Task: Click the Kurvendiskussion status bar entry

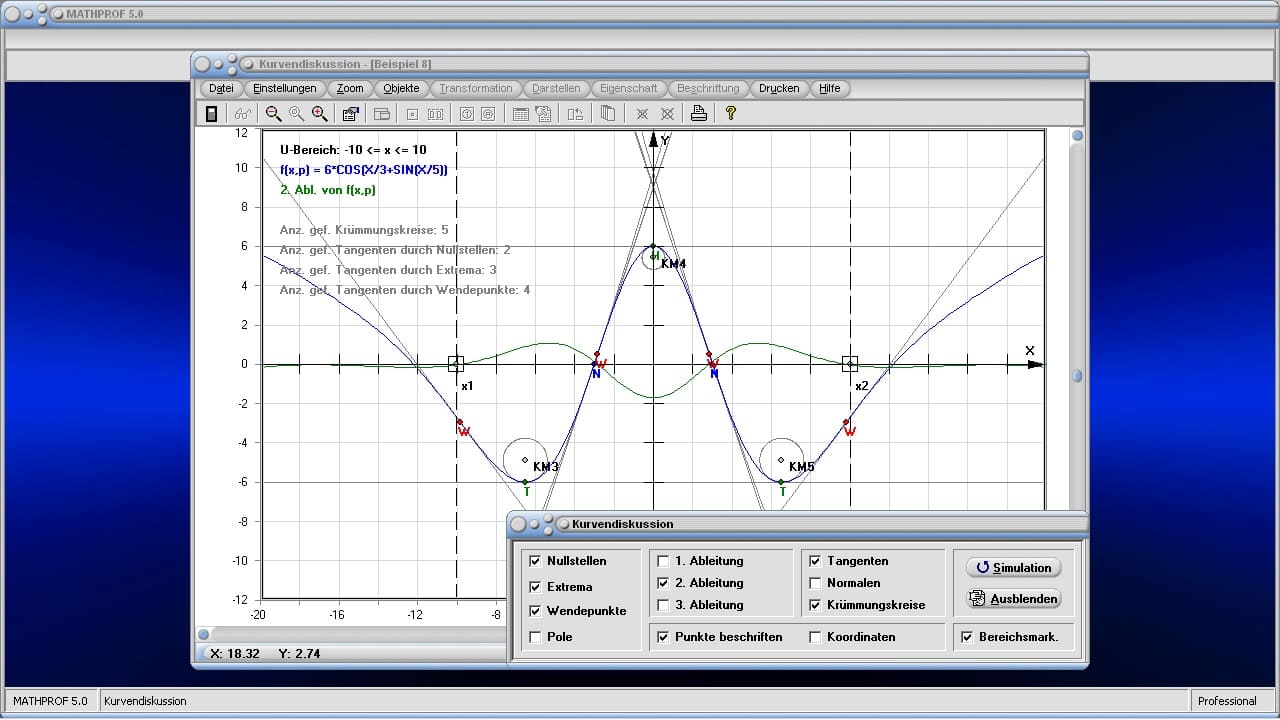Action: tap(145, 701)
